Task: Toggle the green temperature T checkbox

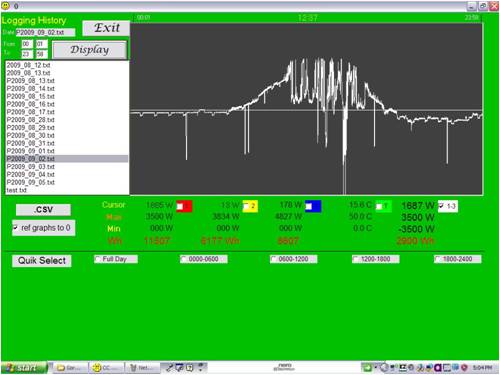Action: tap(379, 206)
